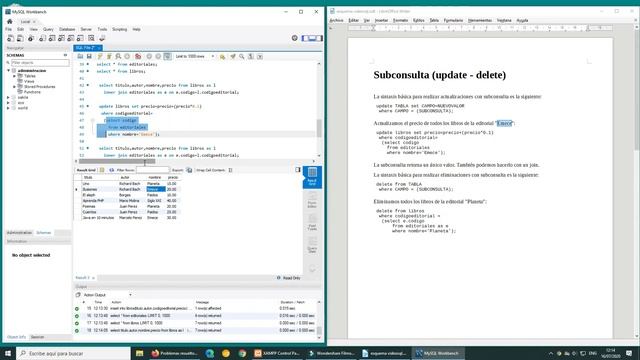Click the Filter objects search field
This screenshot has width=640, height=360.
(x=40, y=62)
